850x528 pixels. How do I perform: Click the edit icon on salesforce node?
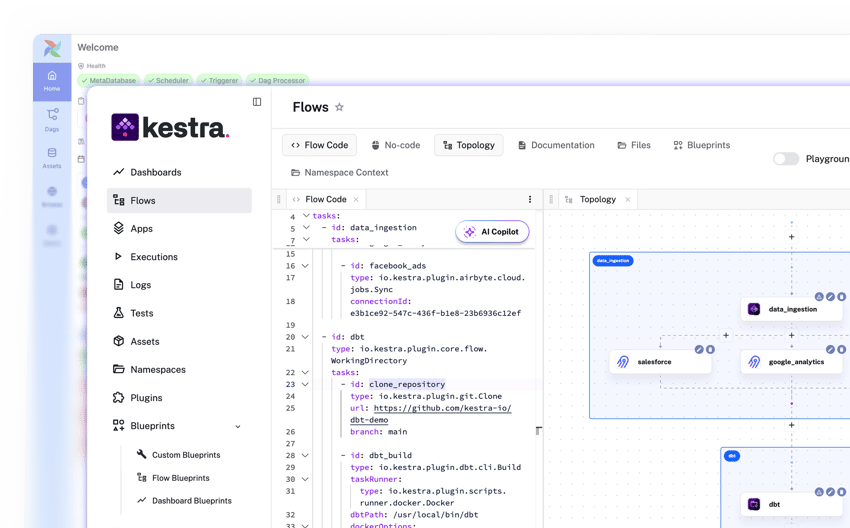tap(698, 349)
